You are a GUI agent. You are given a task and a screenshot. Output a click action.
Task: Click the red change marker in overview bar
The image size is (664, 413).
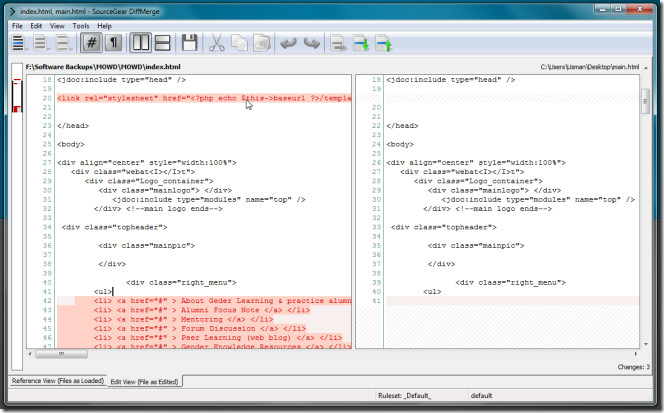coord(17,109)
